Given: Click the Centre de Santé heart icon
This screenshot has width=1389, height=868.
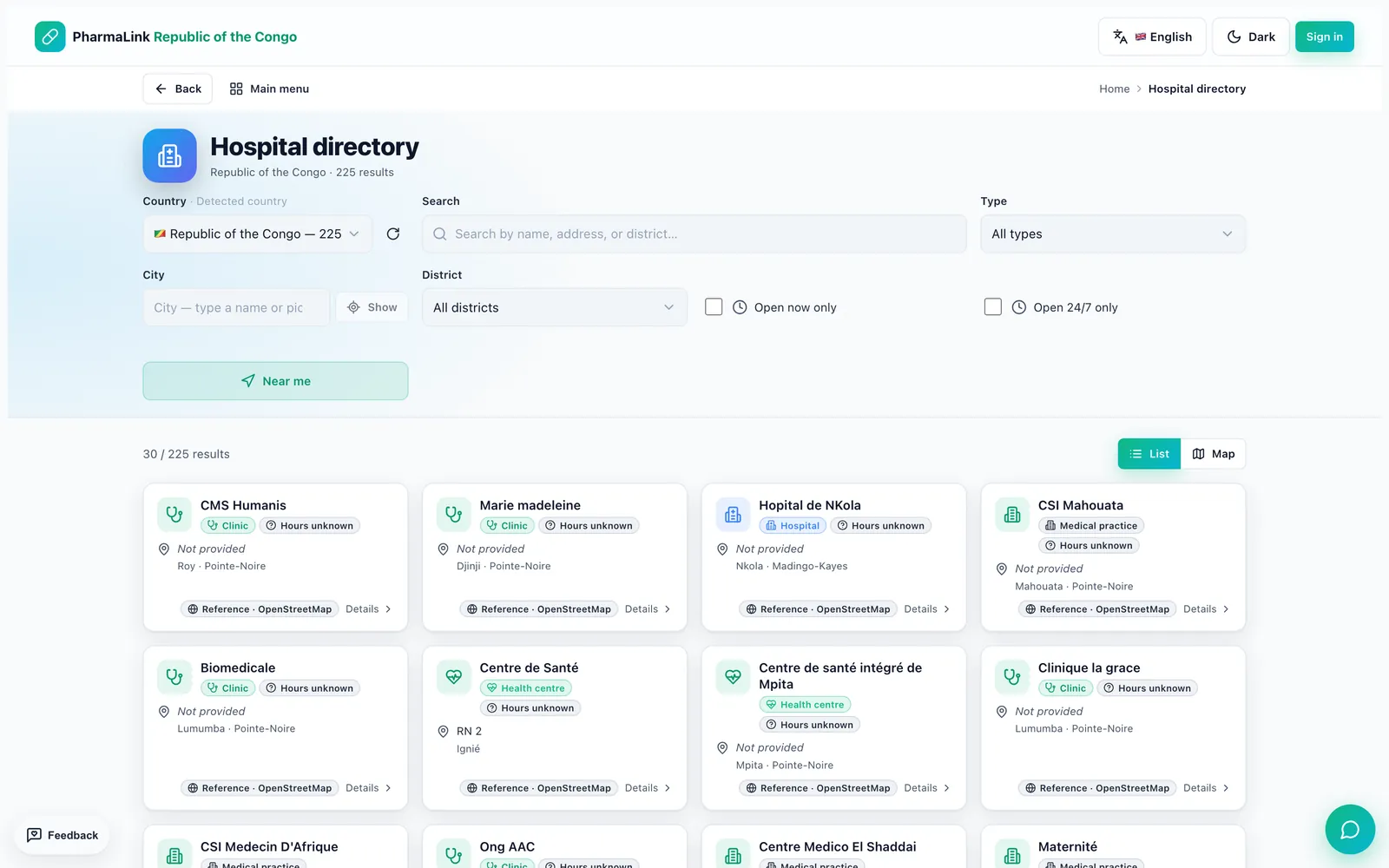Looking at the screenshot, I should coord(454,676).
